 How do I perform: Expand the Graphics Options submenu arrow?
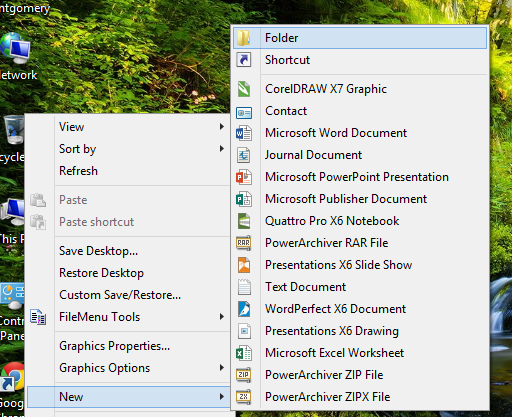point(222,368)
